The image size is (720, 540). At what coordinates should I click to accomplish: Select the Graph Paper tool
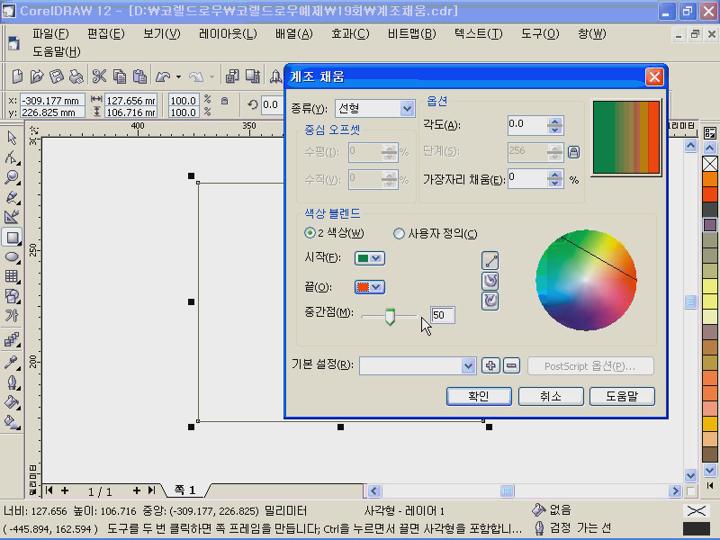click(11, 276)
